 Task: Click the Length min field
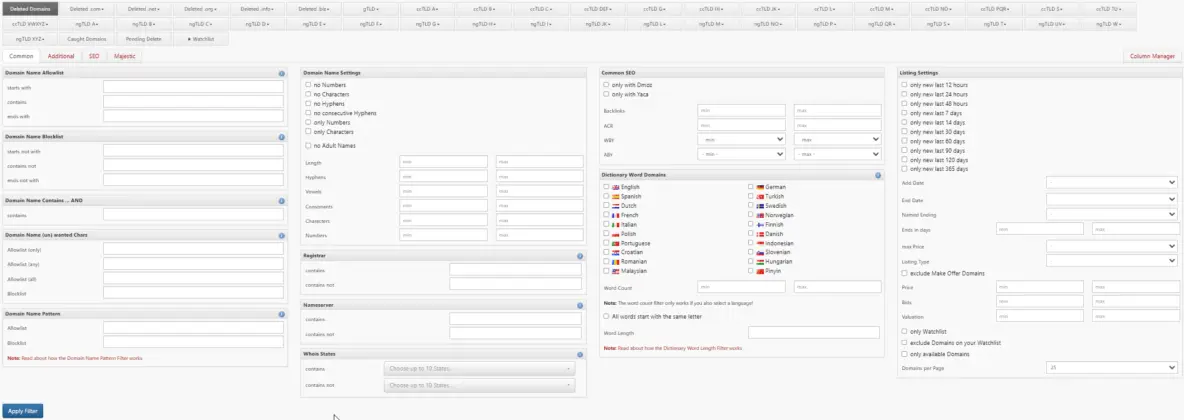coord(443,162)
